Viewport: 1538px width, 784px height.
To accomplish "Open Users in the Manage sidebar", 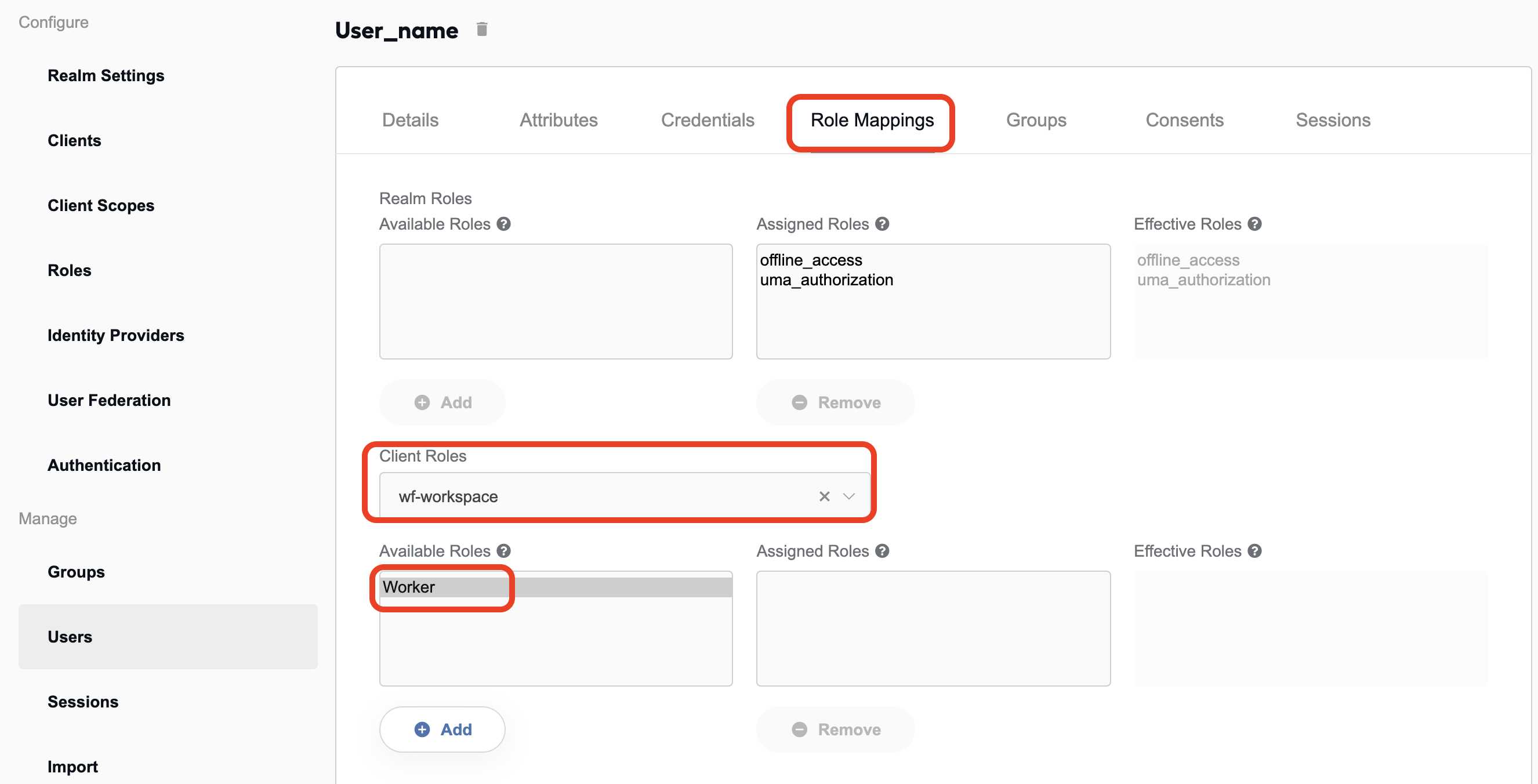I will click(x=168, y=637).
